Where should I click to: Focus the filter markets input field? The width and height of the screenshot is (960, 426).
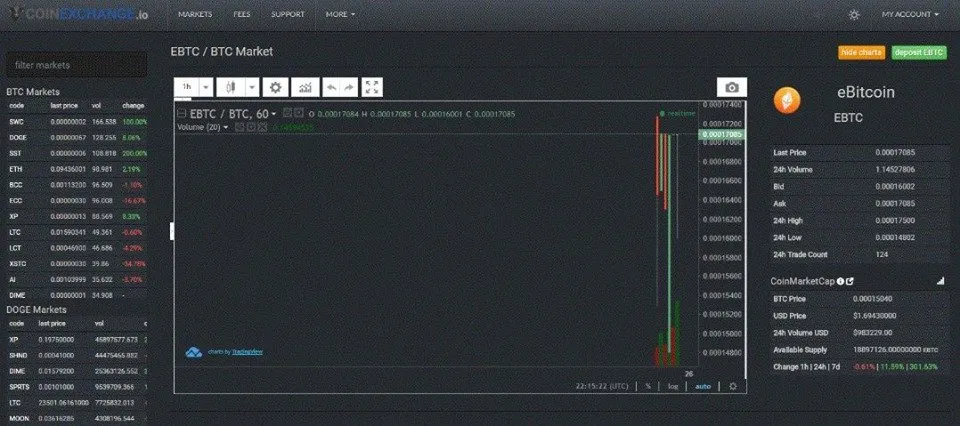pyautogui.click(x=77, y=65)
